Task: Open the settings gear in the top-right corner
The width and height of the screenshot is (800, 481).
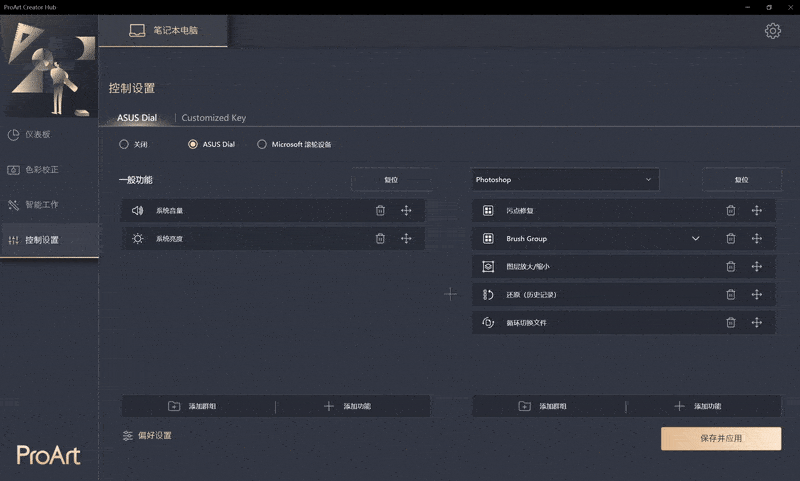Action: 772,31
